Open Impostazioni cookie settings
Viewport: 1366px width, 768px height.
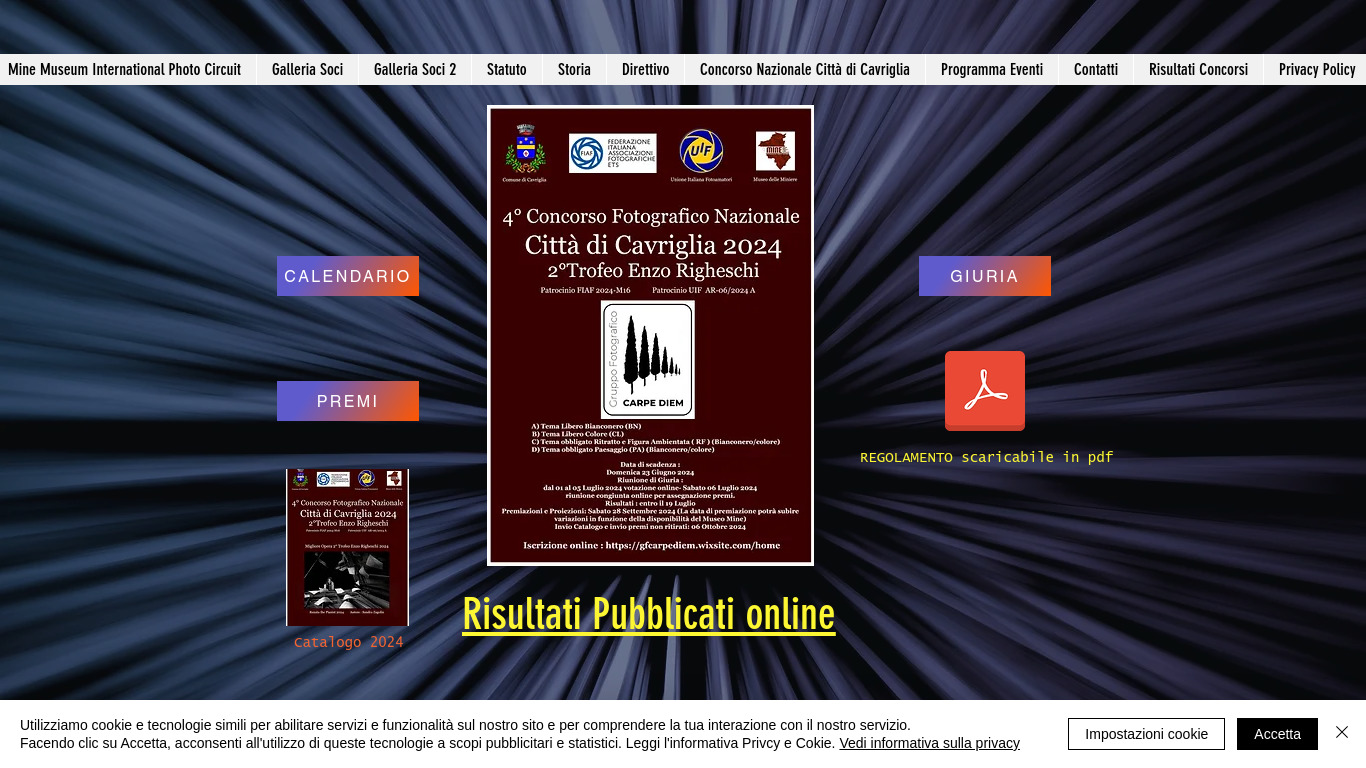(x=1146, y=734)
